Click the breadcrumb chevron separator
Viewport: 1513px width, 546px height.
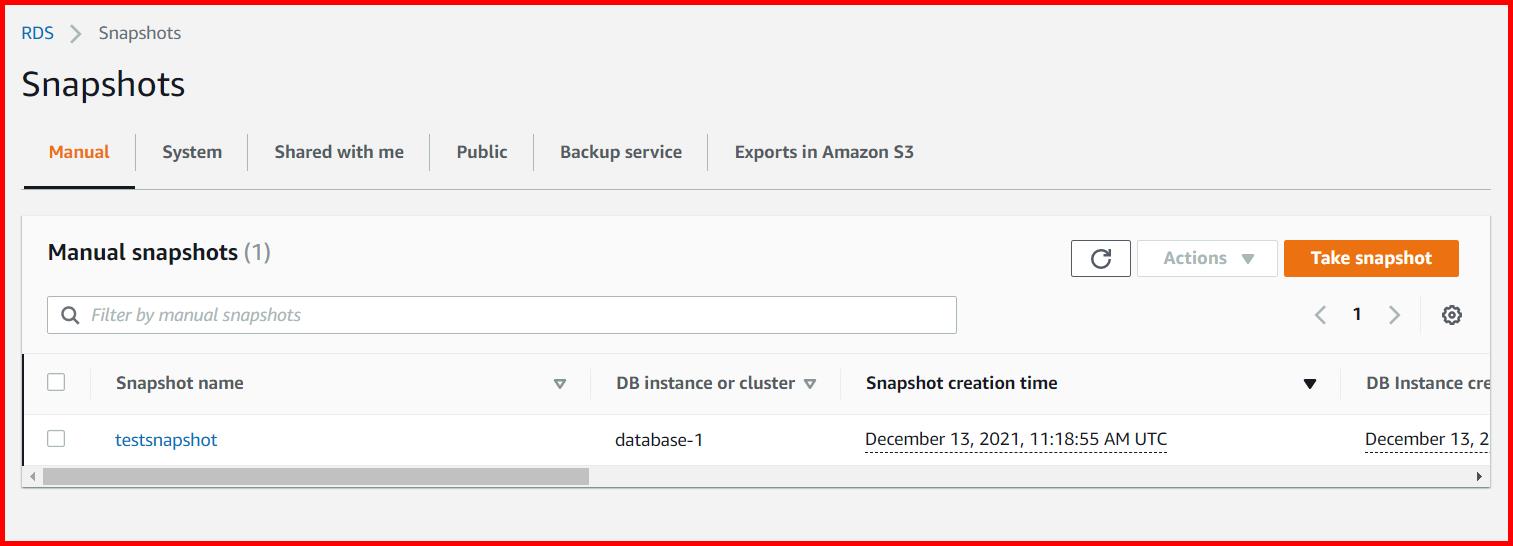tap(75, 33)
